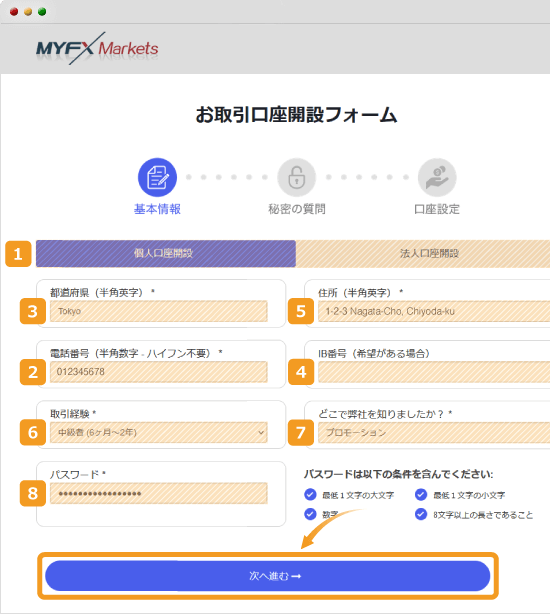
Task: Click the MYFX Markets logo
Action: tap(97, 49)
